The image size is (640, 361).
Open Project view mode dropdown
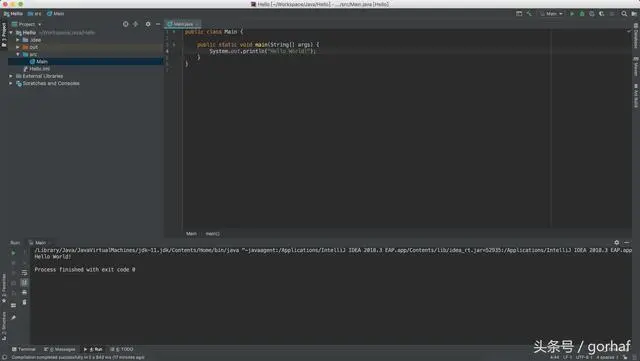coord(27,24)
